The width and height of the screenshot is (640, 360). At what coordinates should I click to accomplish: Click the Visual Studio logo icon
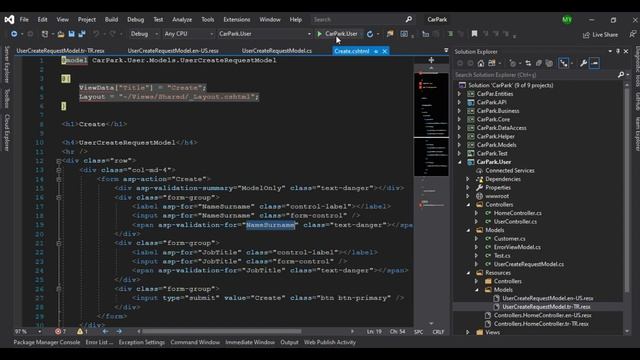pos(9,20)
